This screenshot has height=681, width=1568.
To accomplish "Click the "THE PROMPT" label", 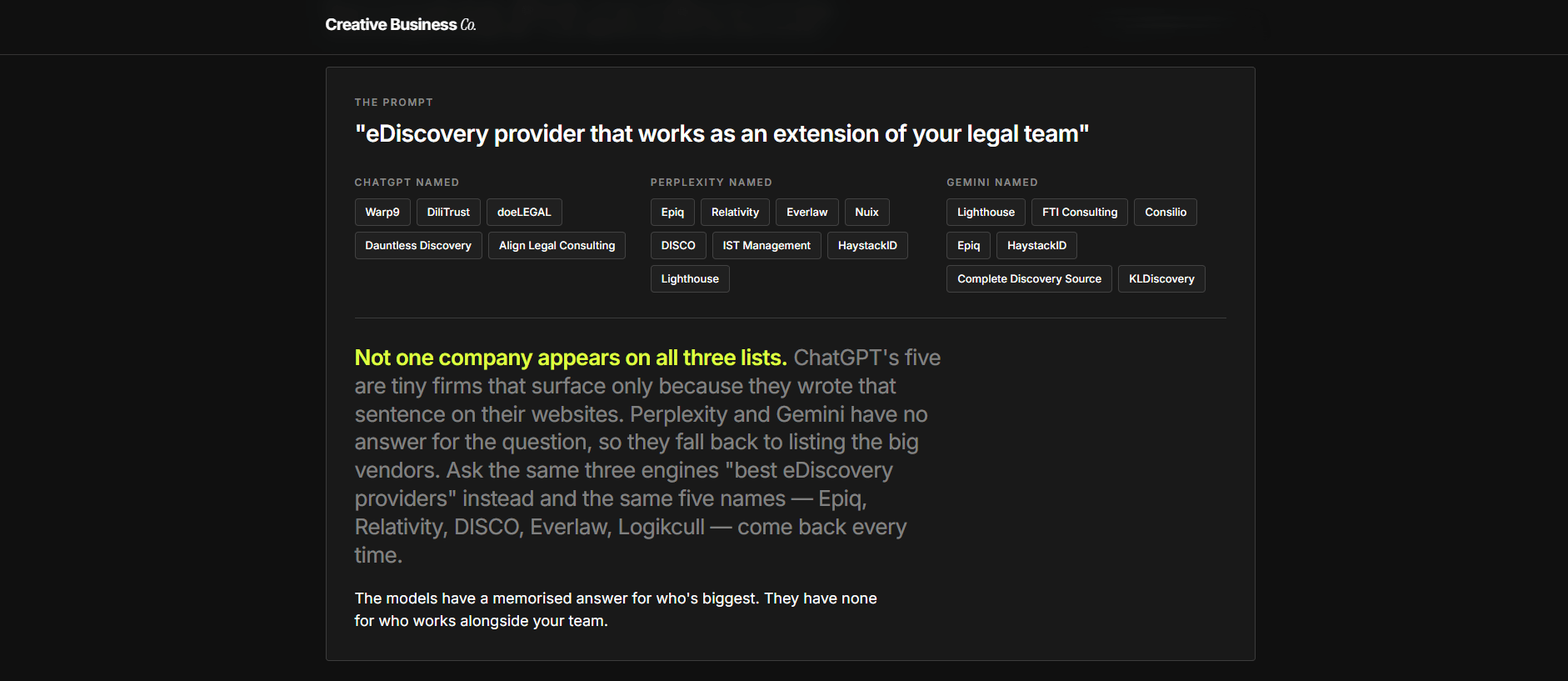I will point(394,103).
